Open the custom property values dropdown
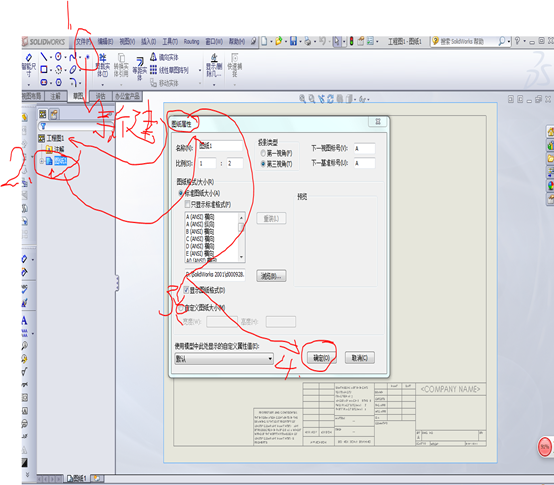Screen dimensions: 554x485 (x=224, y=359)
